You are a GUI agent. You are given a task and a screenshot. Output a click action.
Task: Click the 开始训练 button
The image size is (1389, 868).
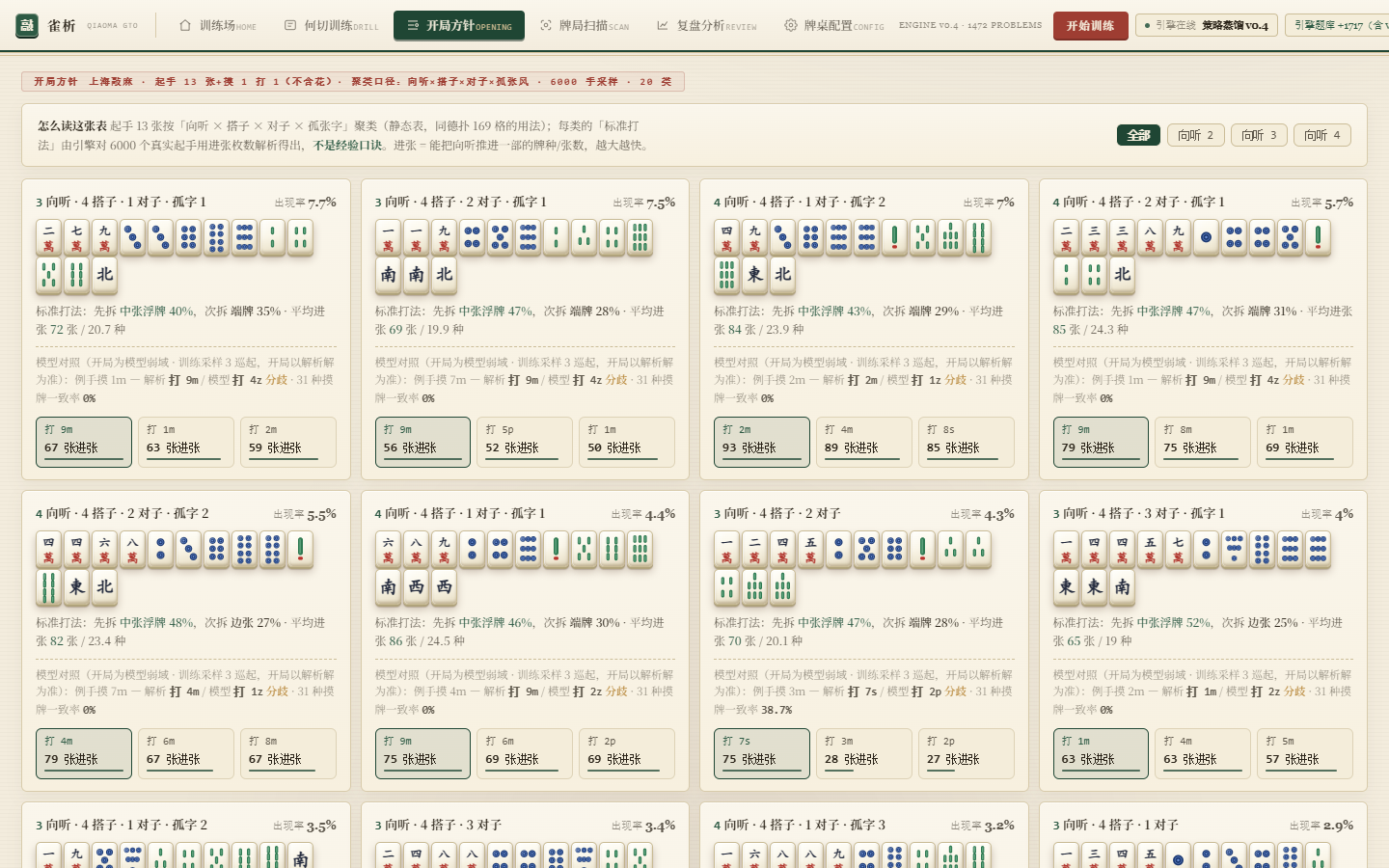1090,26
